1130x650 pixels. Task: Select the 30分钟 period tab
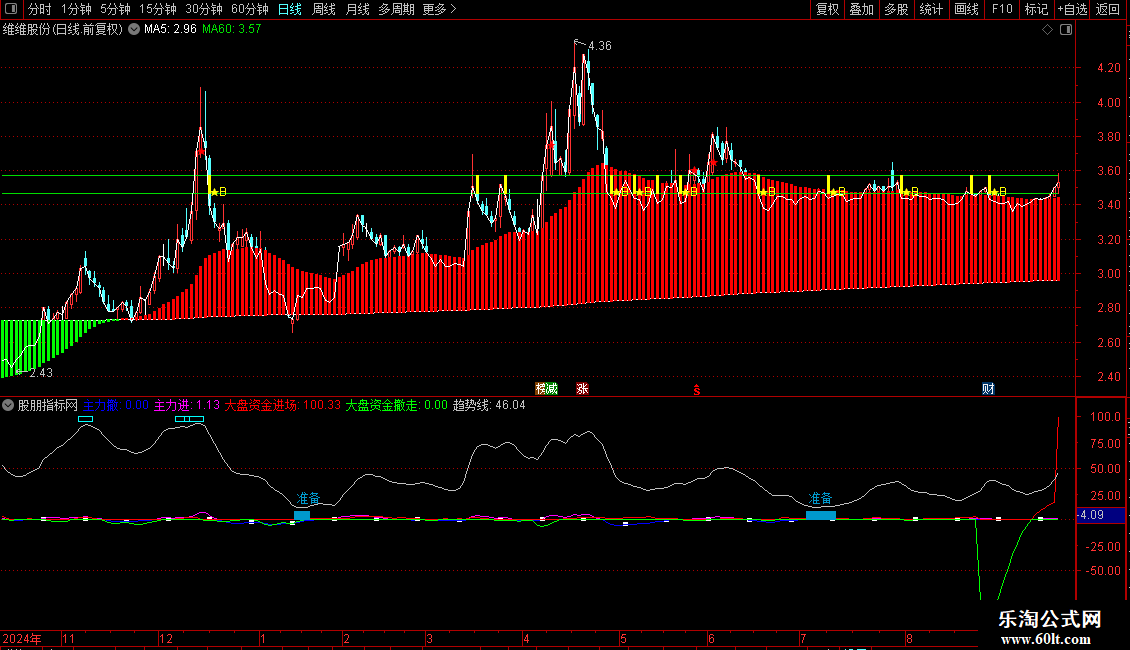click(x=204, y=9)
